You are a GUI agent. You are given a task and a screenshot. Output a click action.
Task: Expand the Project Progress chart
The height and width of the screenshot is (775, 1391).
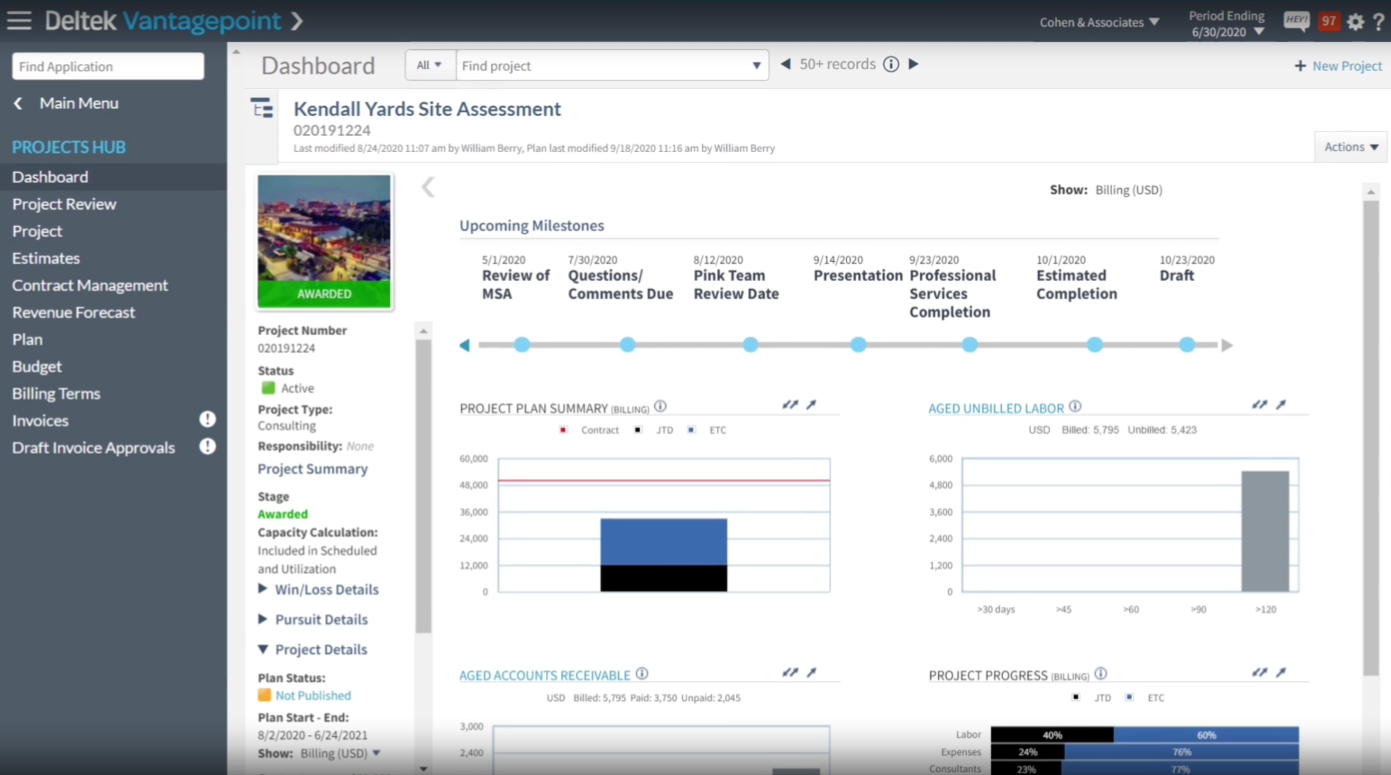pos(1260,673)
